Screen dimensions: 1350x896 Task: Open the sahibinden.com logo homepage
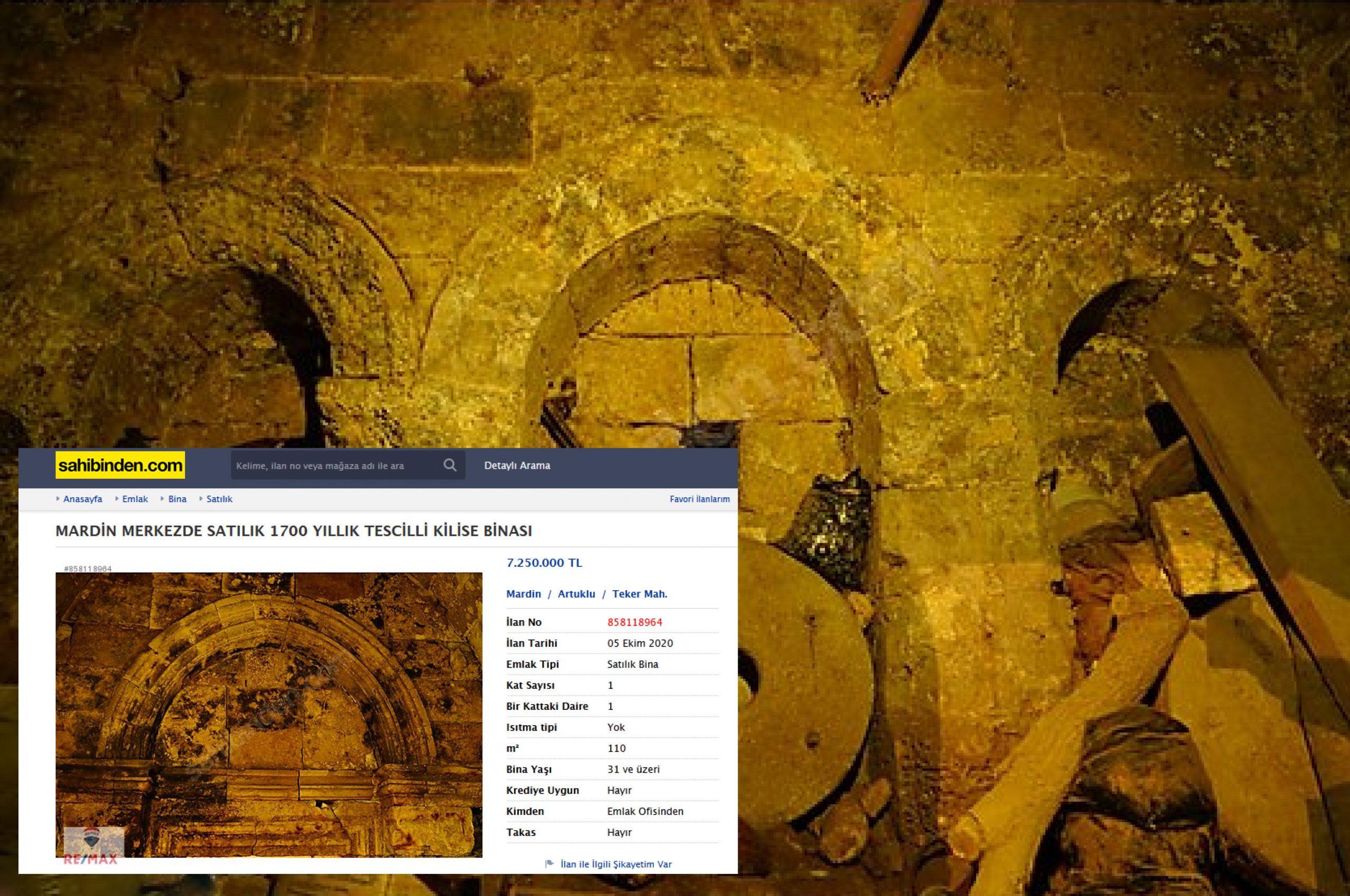(120, 465)
